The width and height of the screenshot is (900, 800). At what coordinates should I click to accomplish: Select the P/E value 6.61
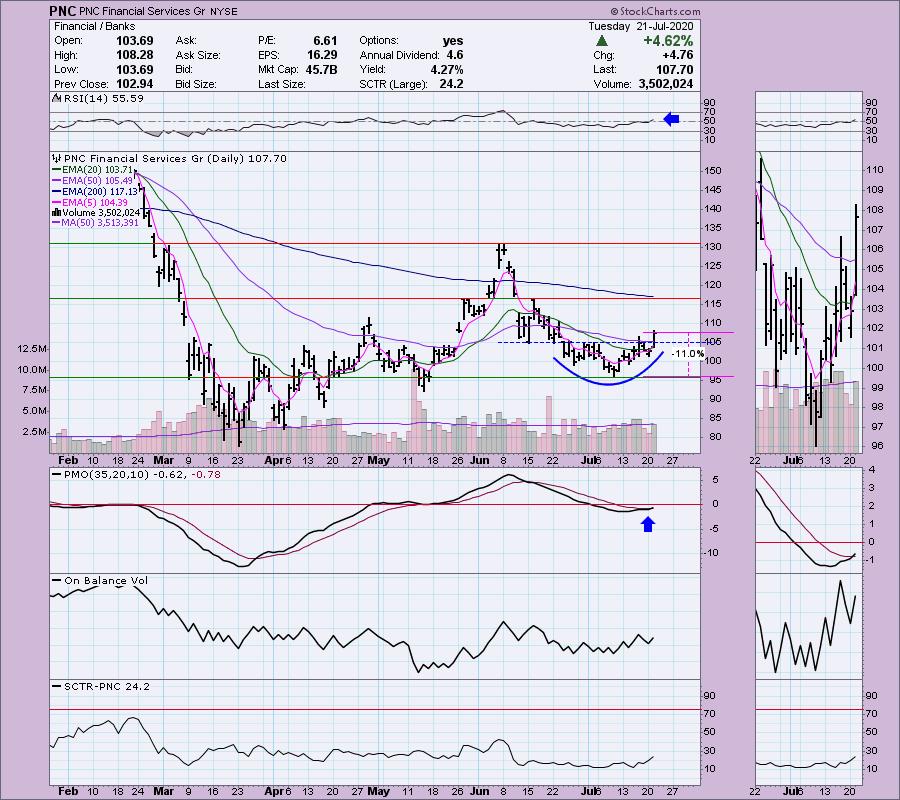(x=325, y=41)
